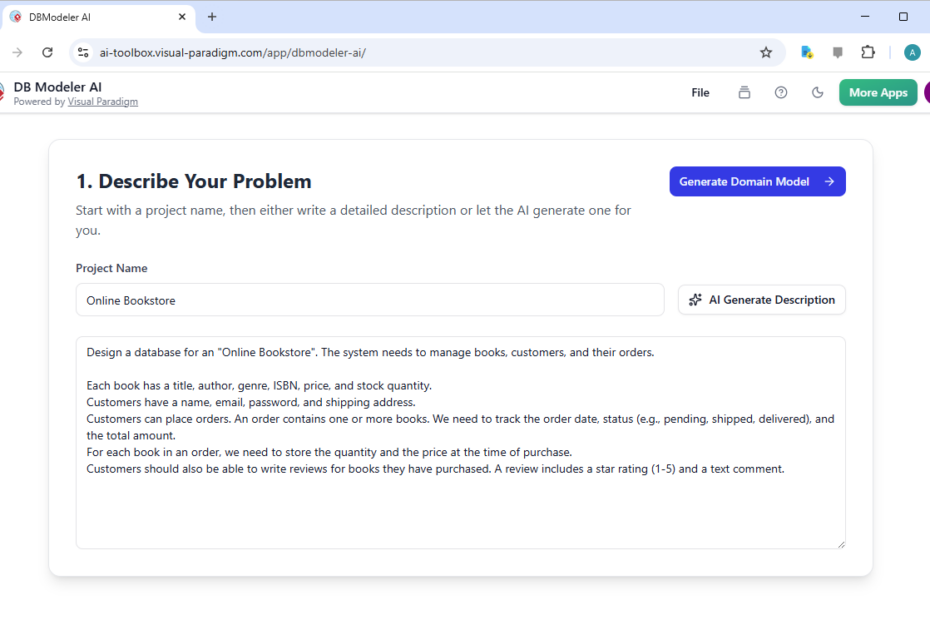
Task: Open the browser Extensions puzzle icon
Action: [868, 51]
